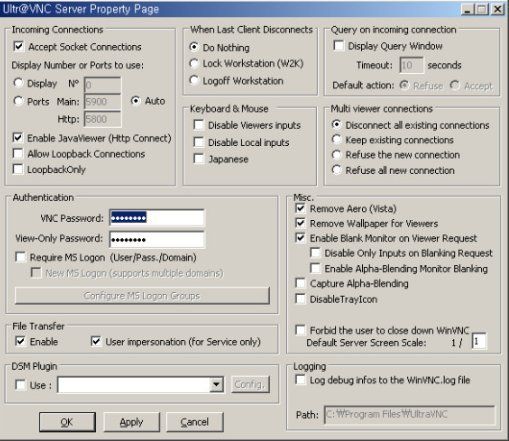Toggle Accept Socket Connections checkbox
The width and height of the screenshot is (509, 441).
pyautogui.click(x=19, y=46)
